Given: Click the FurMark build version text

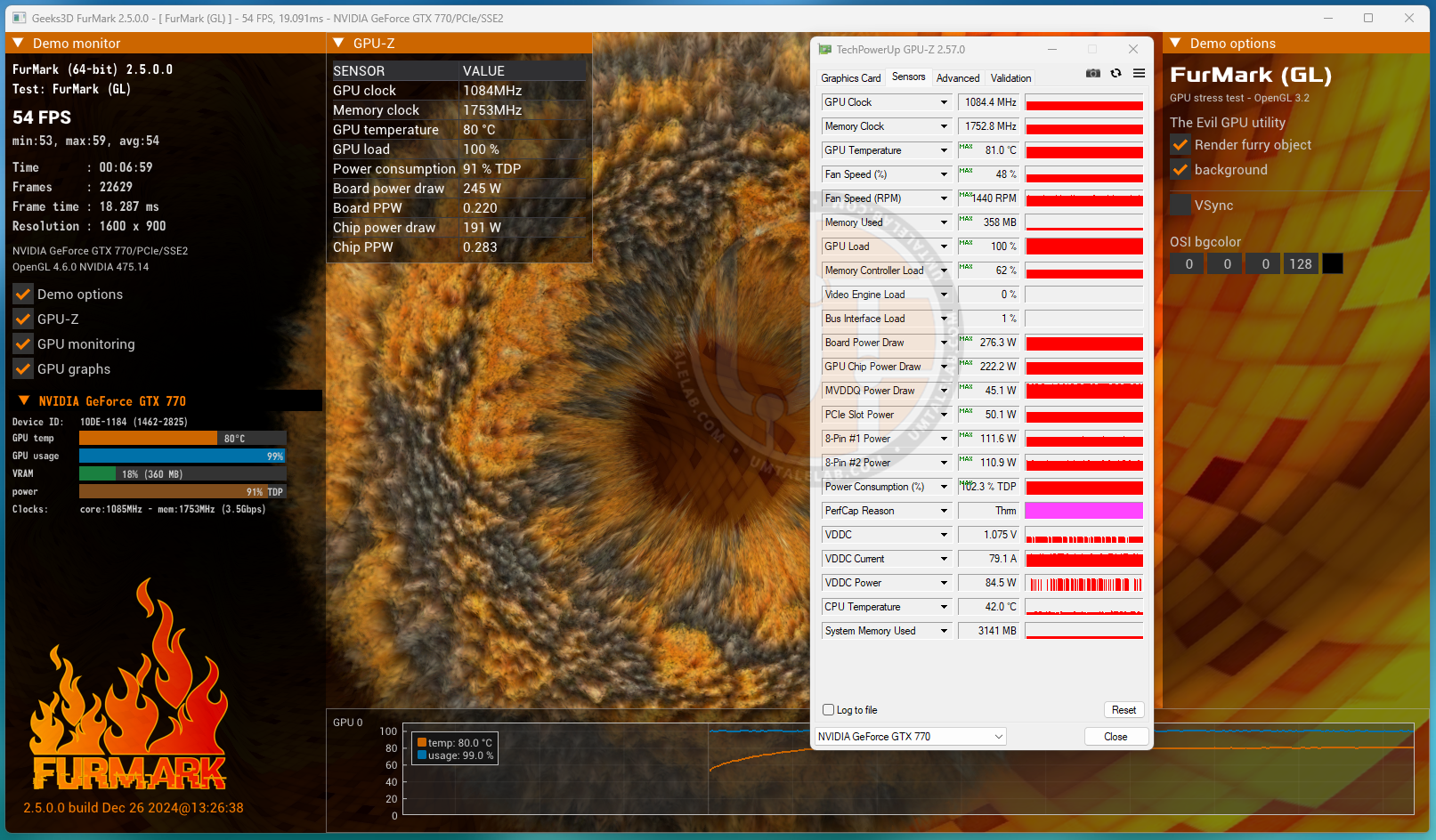Looking at the screenshot, I should pos(134,808).
